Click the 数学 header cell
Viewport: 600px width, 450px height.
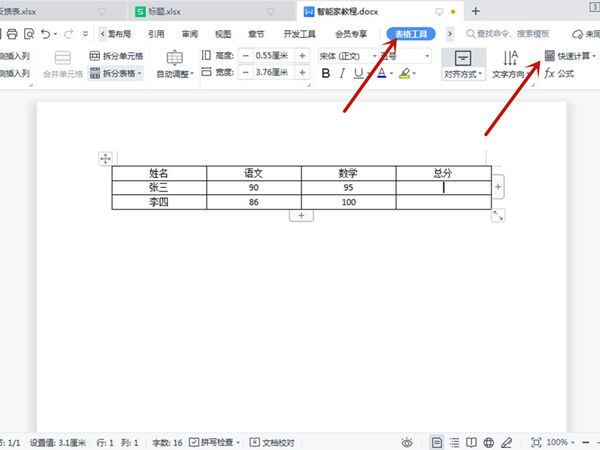[348, 173]
